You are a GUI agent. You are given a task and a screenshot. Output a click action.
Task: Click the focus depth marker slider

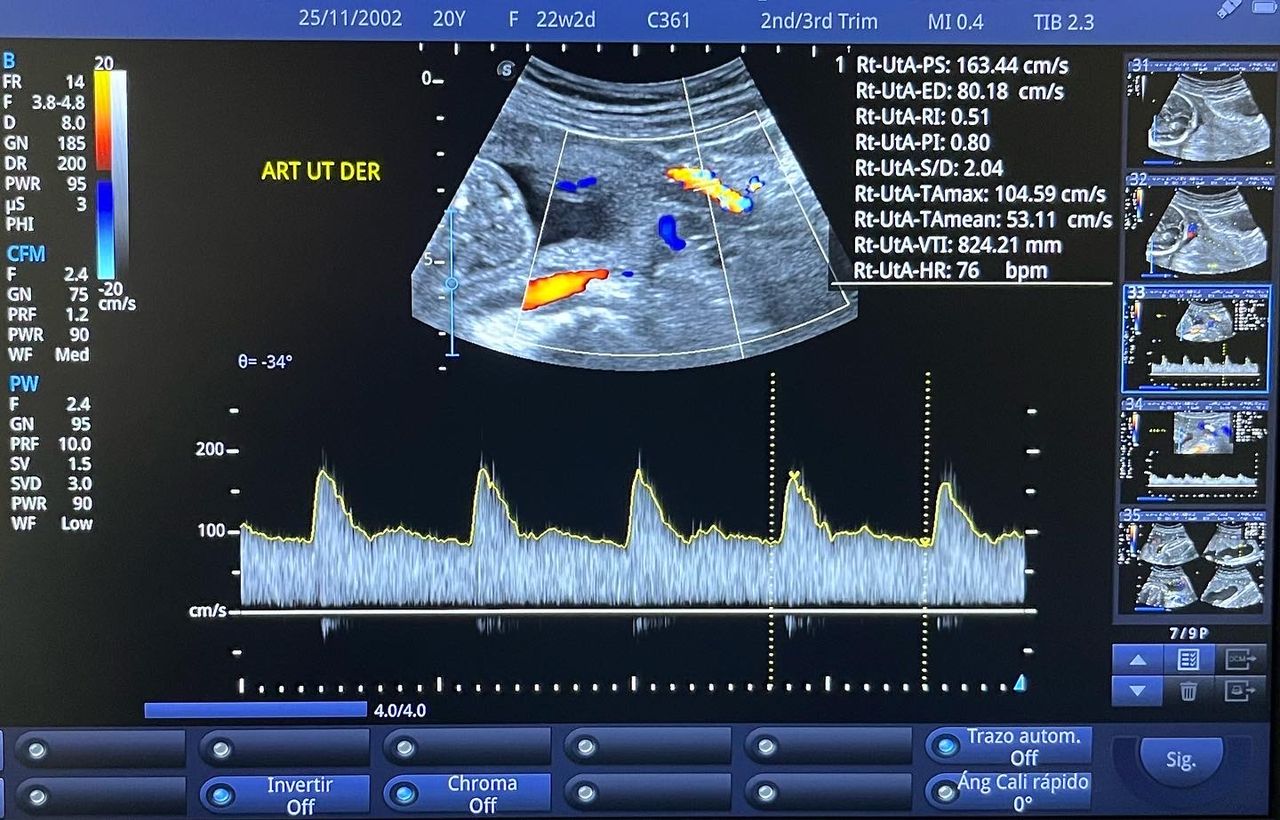pos(451,283)
